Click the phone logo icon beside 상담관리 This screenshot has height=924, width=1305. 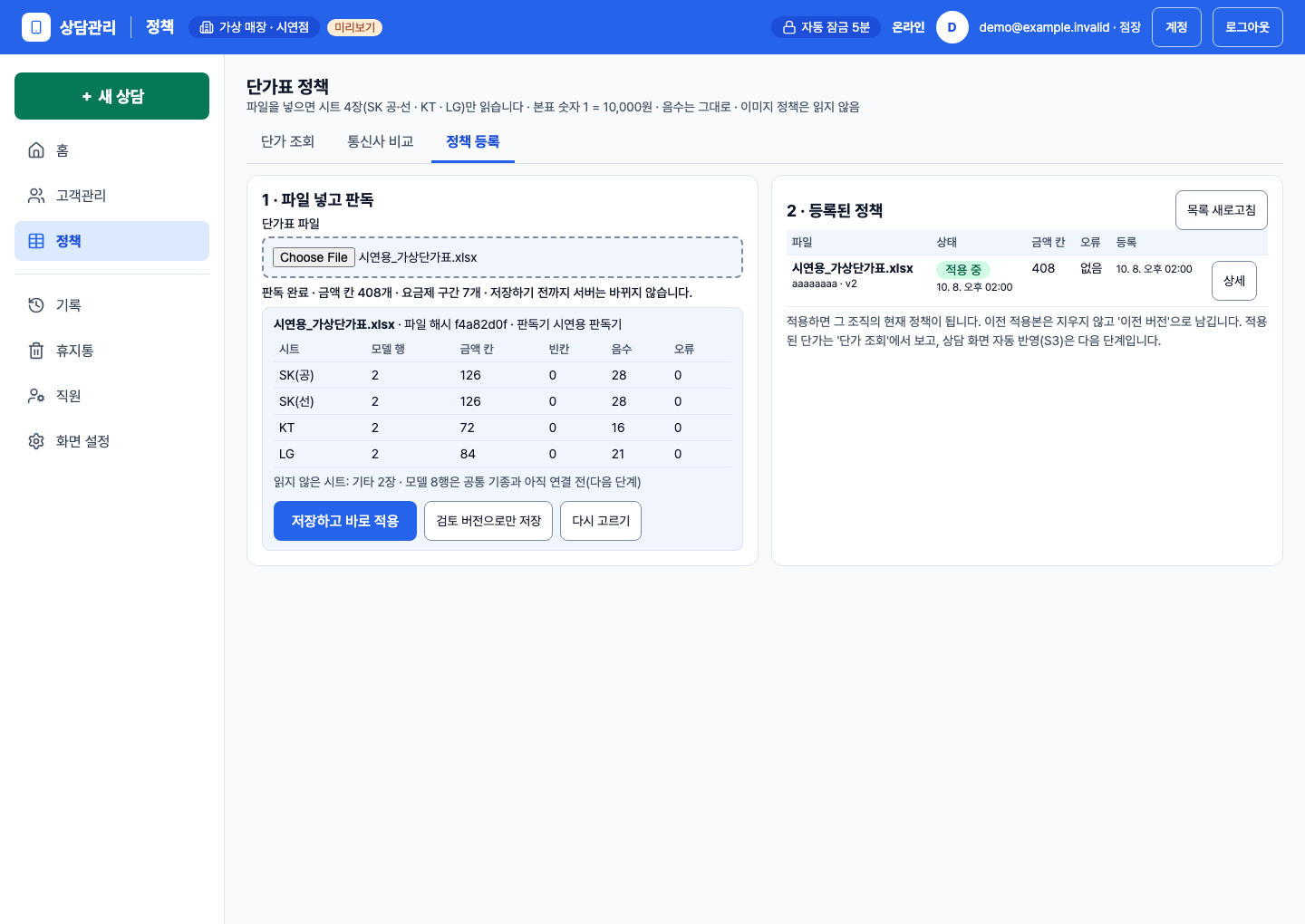point(36,27)
